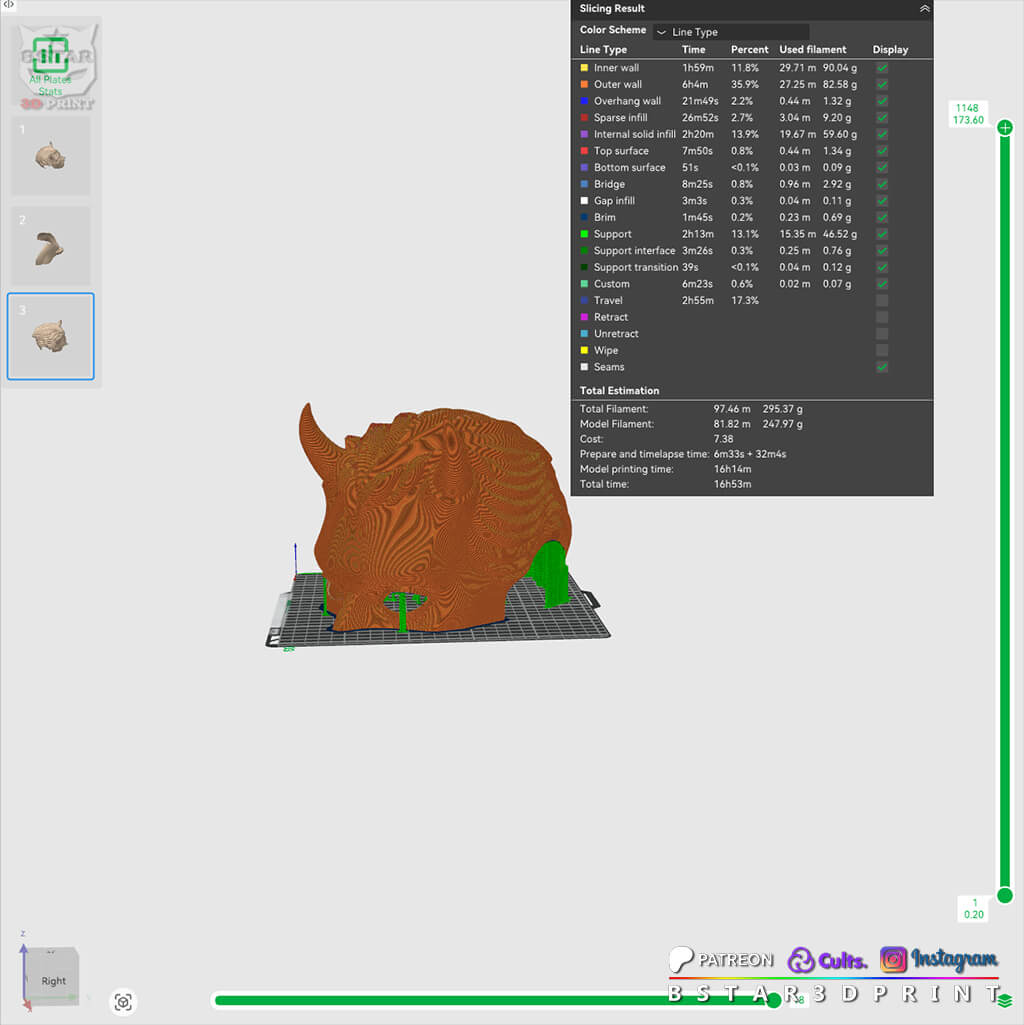
Task: Toggle the sidebar collapse arrows at top left
Action: coord(9,5)
